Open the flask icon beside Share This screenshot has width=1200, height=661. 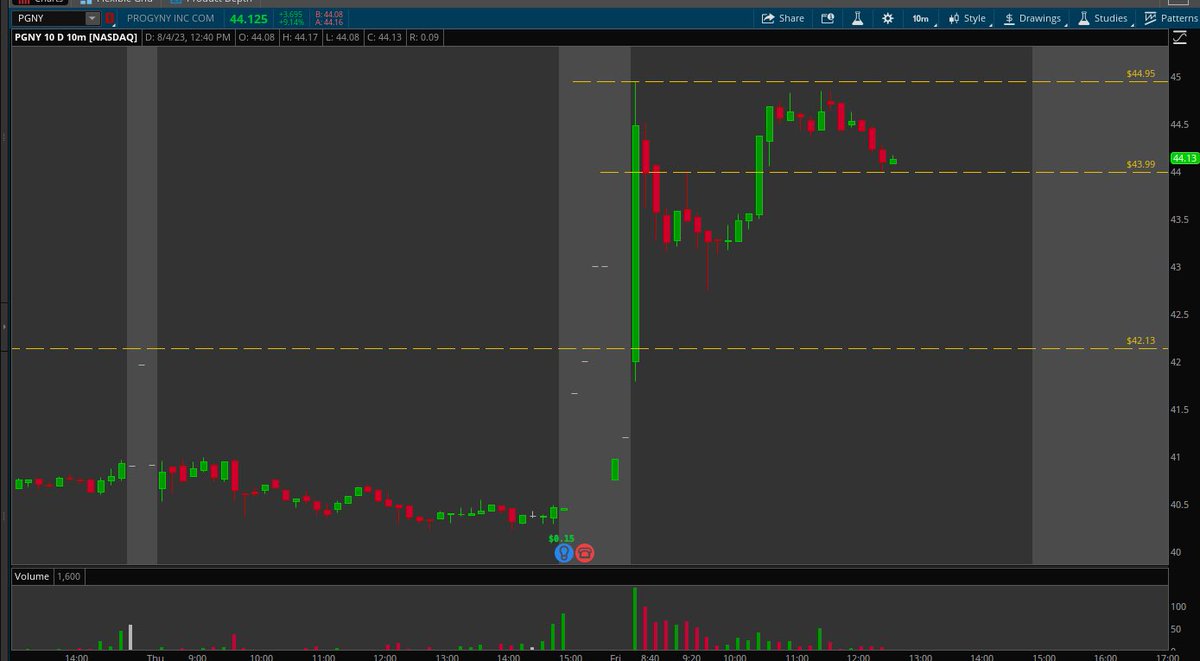(858, 18)
